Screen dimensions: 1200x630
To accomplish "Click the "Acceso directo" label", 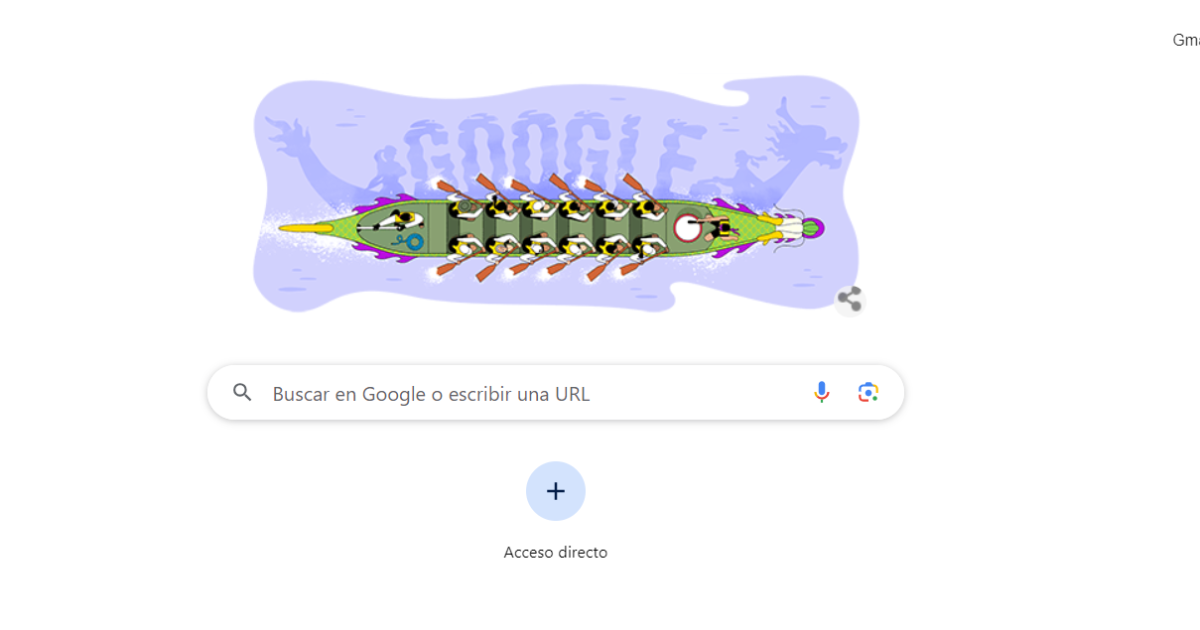I will coord(556,552).
